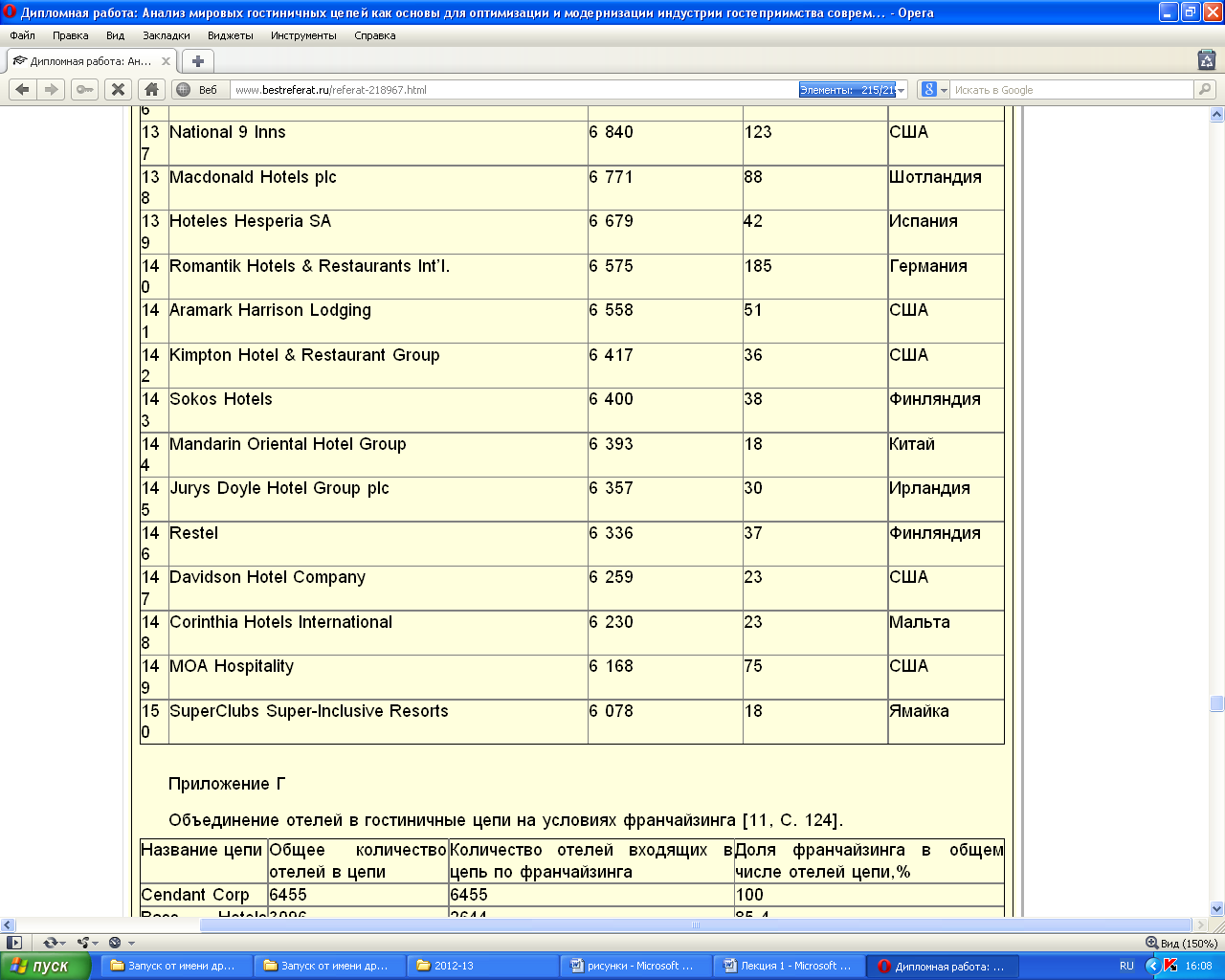Viewport: 1225px width, 980px height.
Task: Click horizontal scrollbar left arrow
Action: point(8,925)
